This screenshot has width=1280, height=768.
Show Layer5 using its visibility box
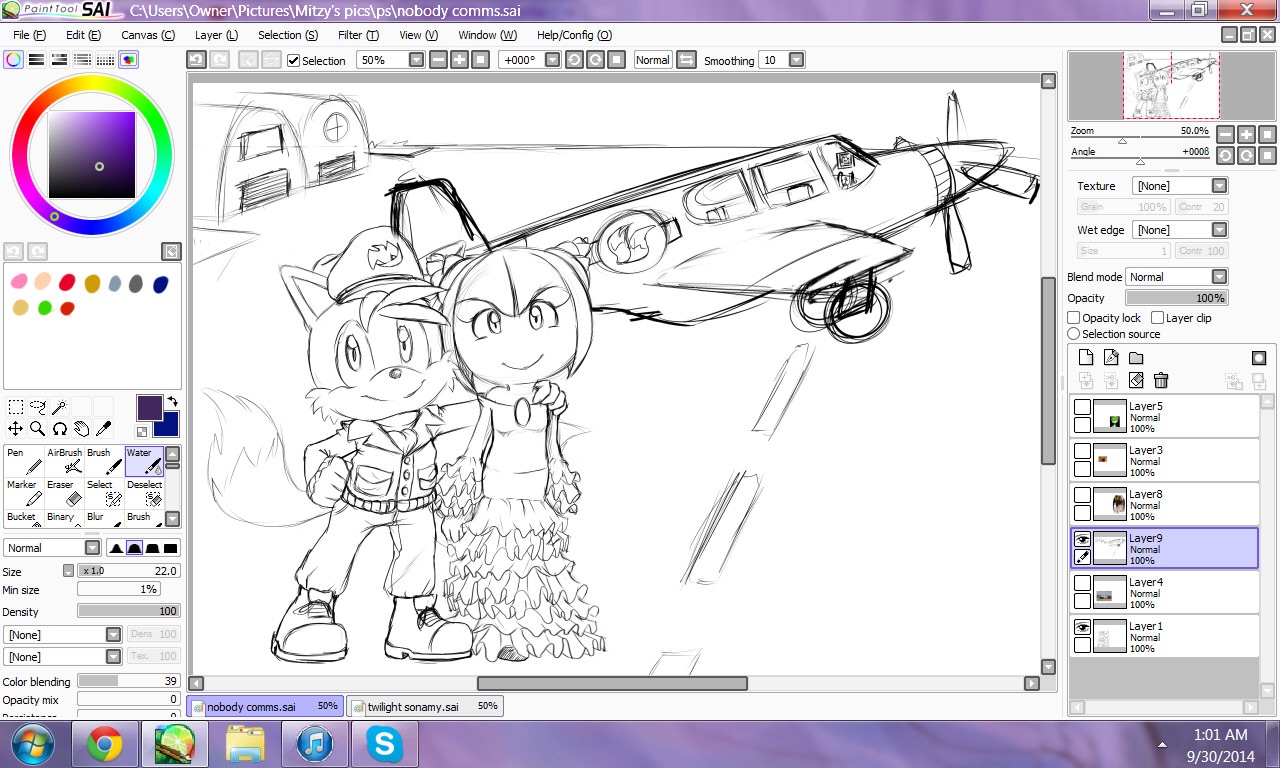click(x=1082, y=407)
